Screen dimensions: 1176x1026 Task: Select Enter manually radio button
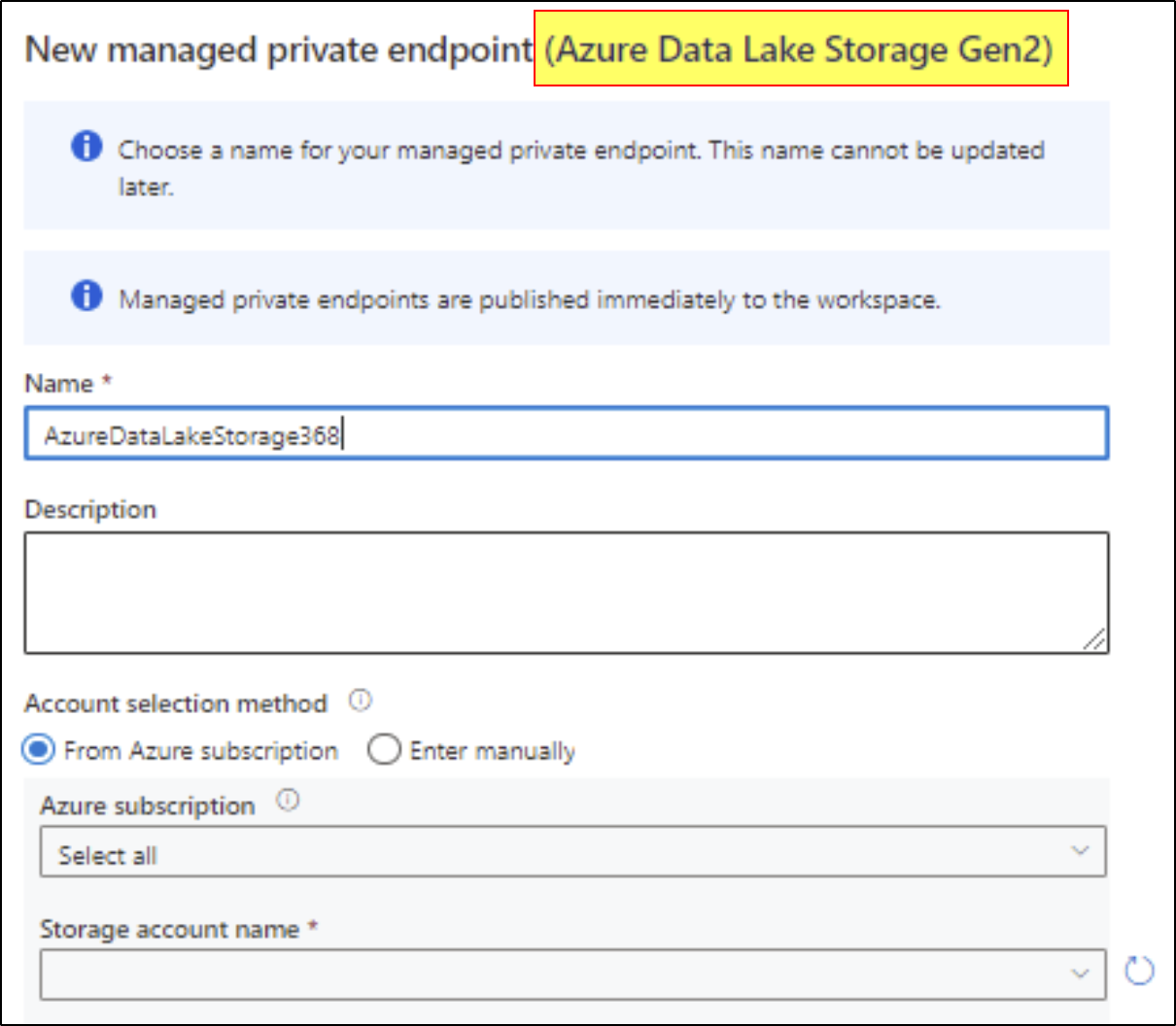(384, 750)
